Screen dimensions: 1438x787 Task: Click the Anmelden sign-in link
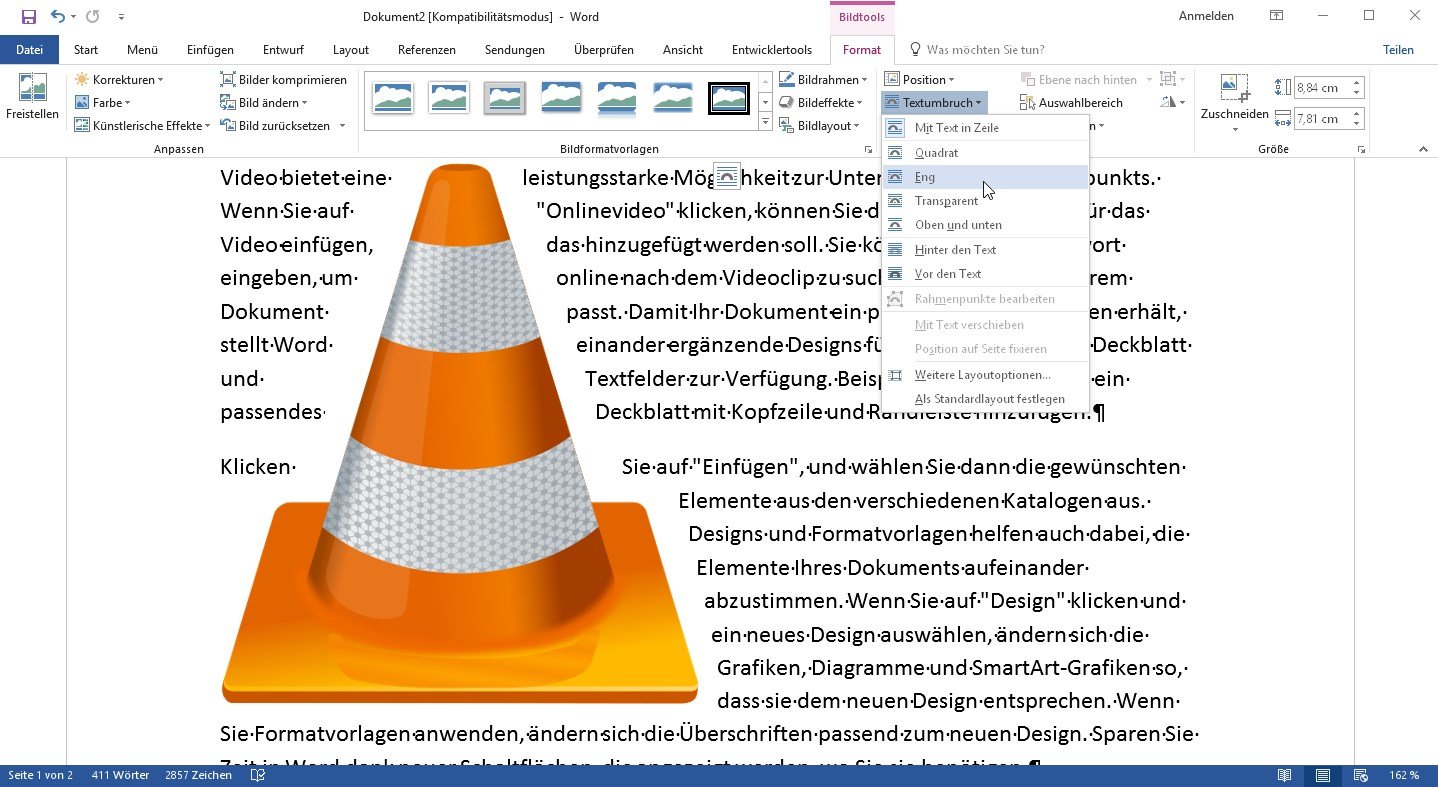pos(1206,16)
